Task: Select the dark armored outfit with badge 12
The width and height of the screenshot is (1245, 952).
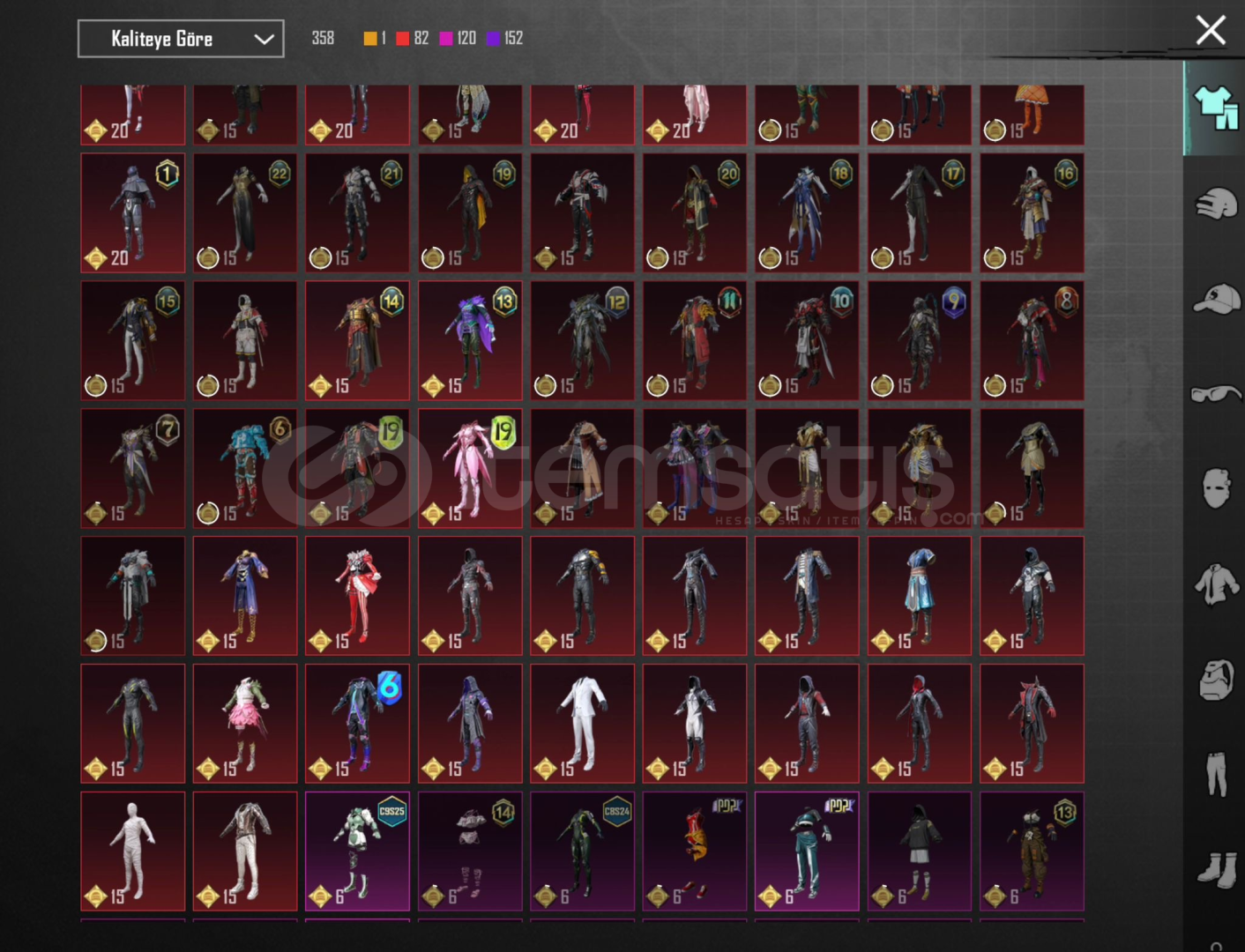Action: [582, 340]
